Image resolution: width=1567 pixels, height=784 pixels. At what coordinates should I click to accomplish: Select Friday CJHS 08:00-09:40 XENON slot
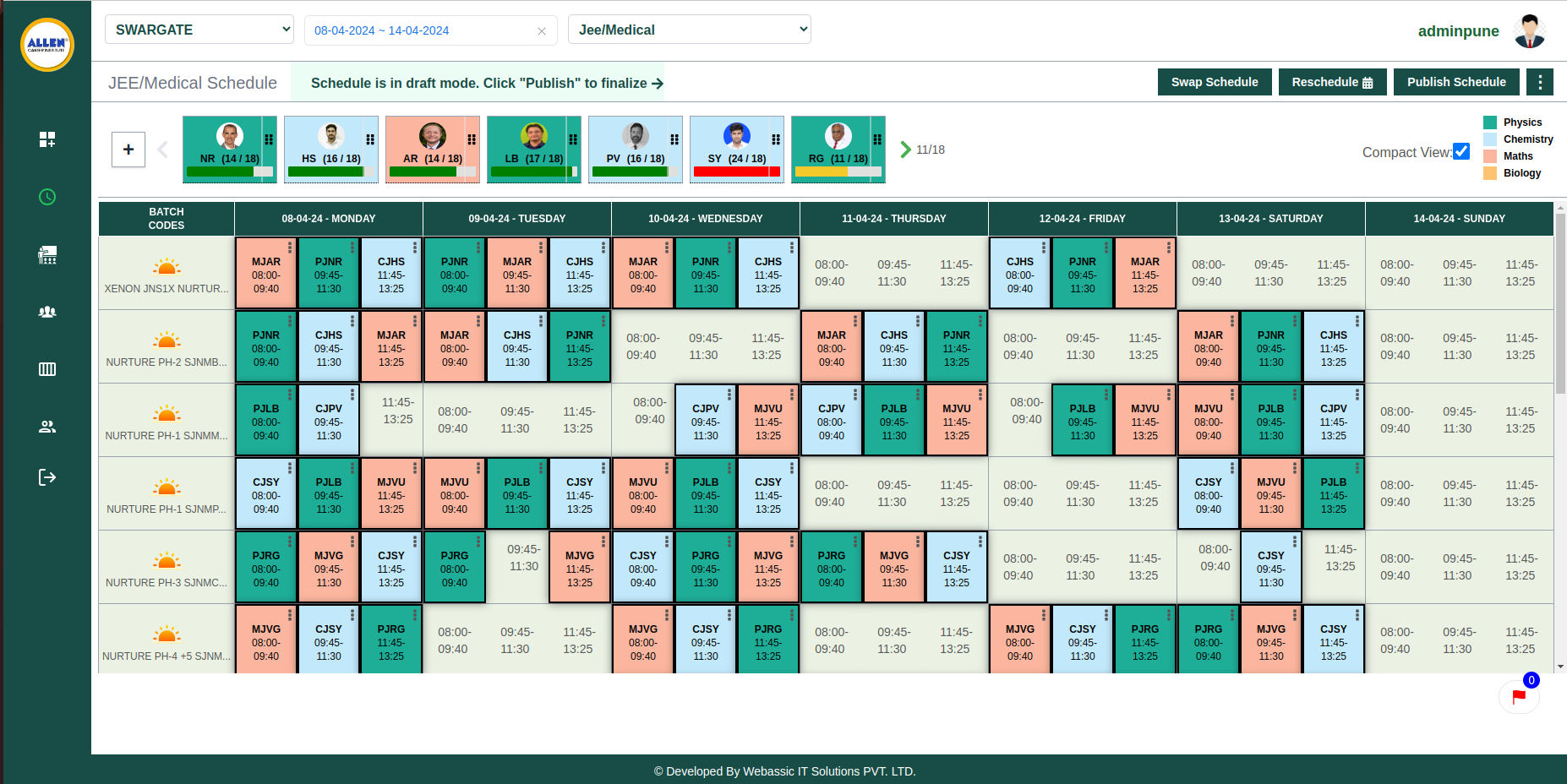(x=1020, y=273)
